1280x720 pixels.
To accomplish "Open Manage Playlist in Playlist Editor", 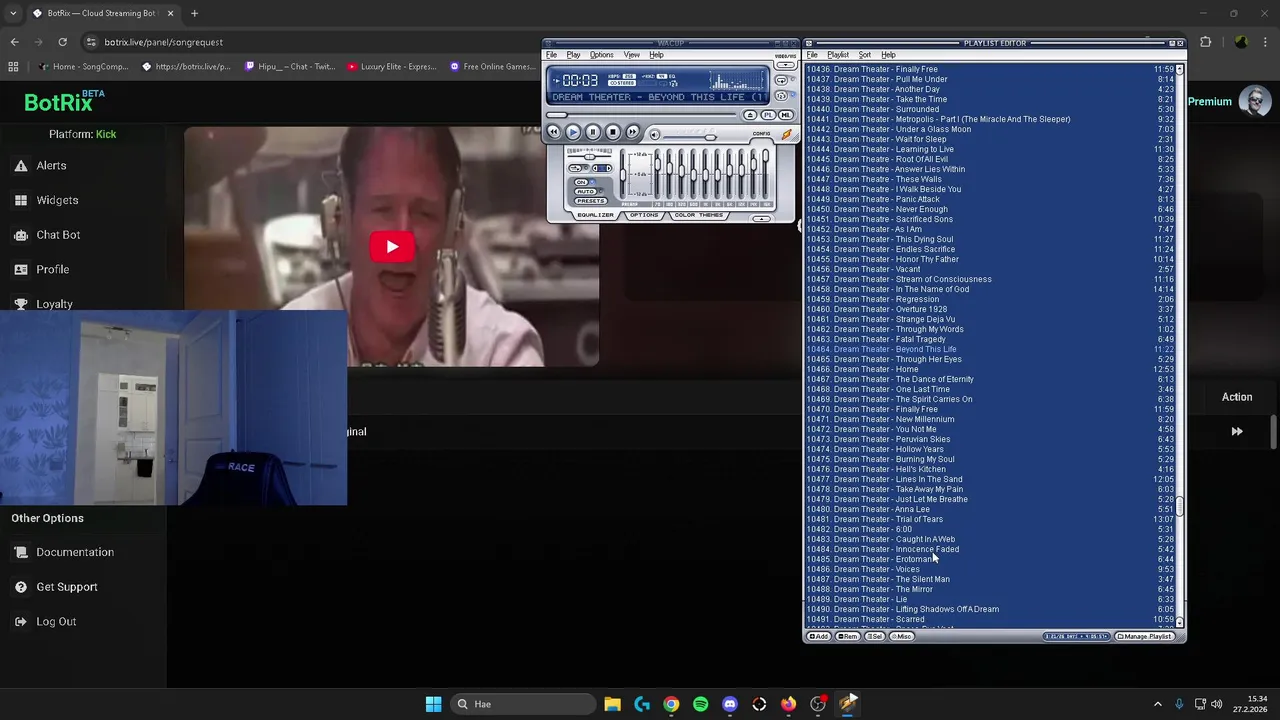I will point(1147,636).
